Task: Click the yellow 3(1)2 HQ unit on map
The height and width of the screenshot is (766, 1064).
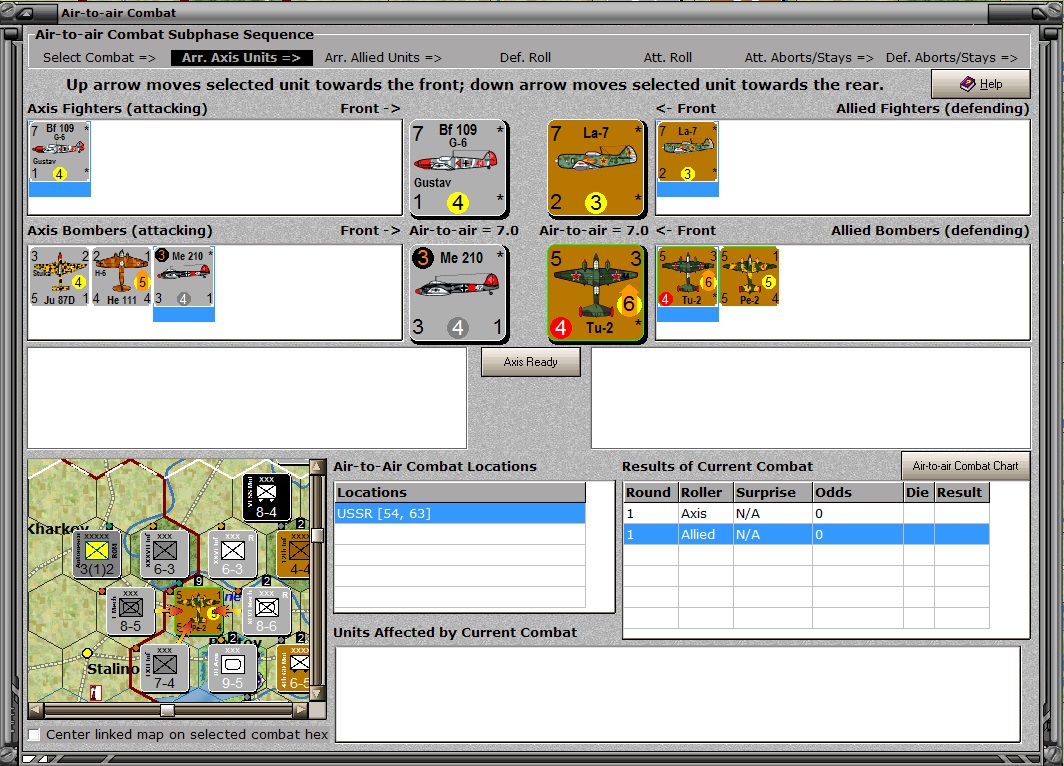Action: (97, 554)
